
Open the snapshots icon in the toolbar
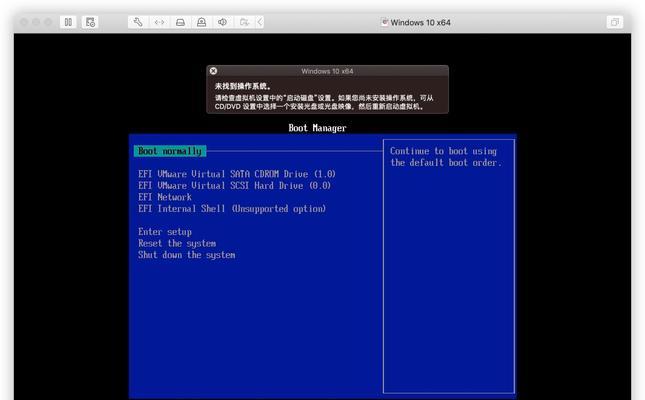pyautogui.click(x=90, y=22)
